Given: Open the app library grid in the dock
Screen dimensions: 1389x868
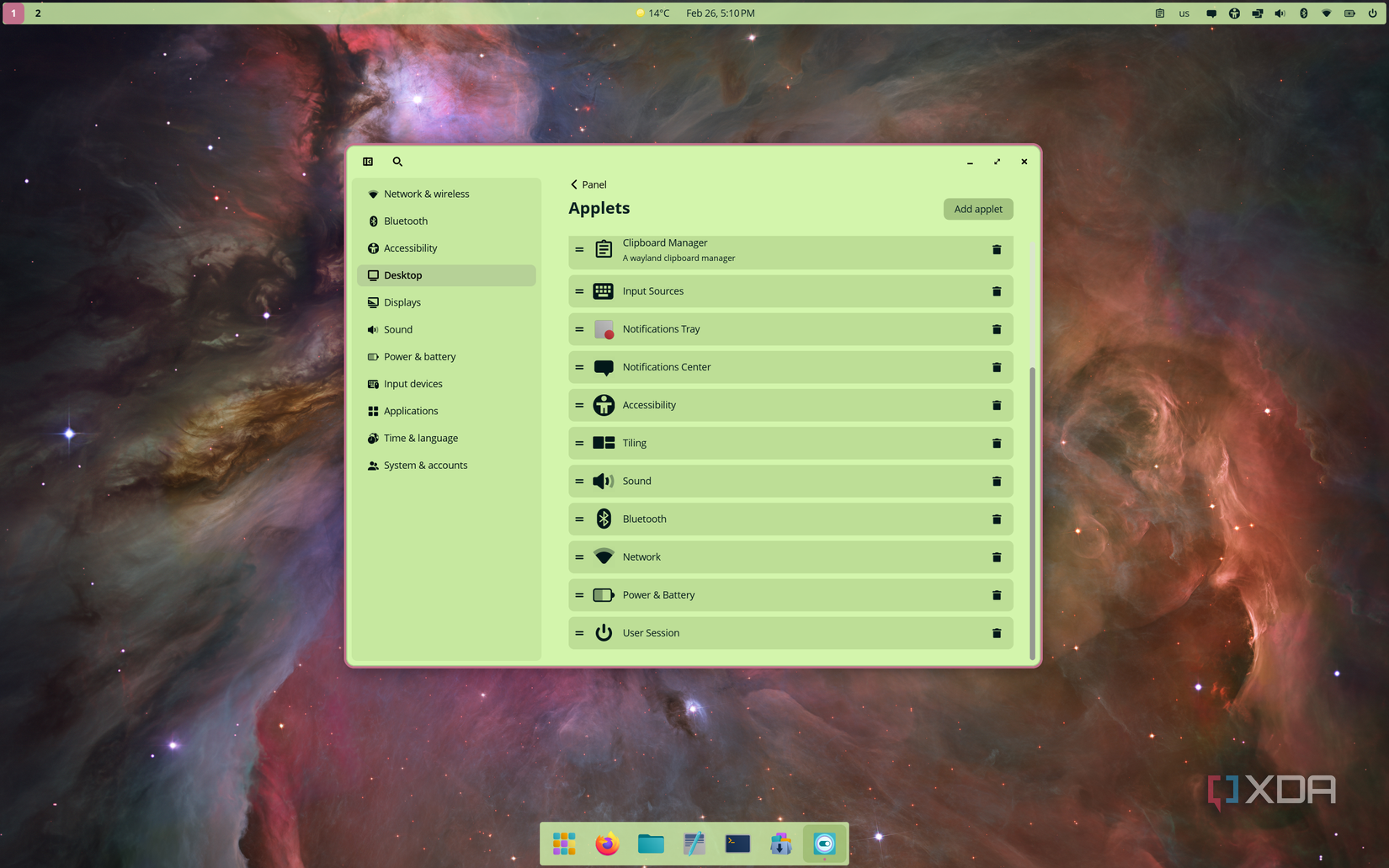Looking at the screenshot, I should tap(564, 844).
